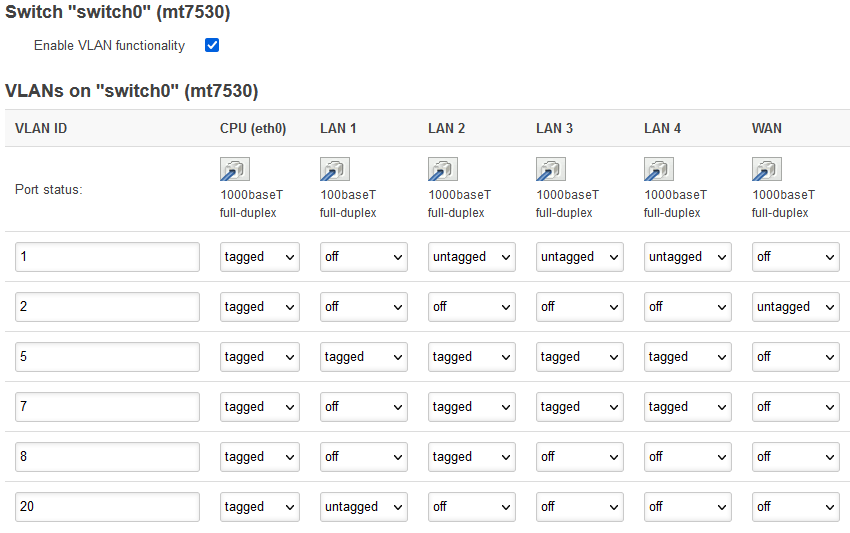
Task: Click the 'VLANs on "switch0" (mt7530)' heading
Action: pos(132,91)
